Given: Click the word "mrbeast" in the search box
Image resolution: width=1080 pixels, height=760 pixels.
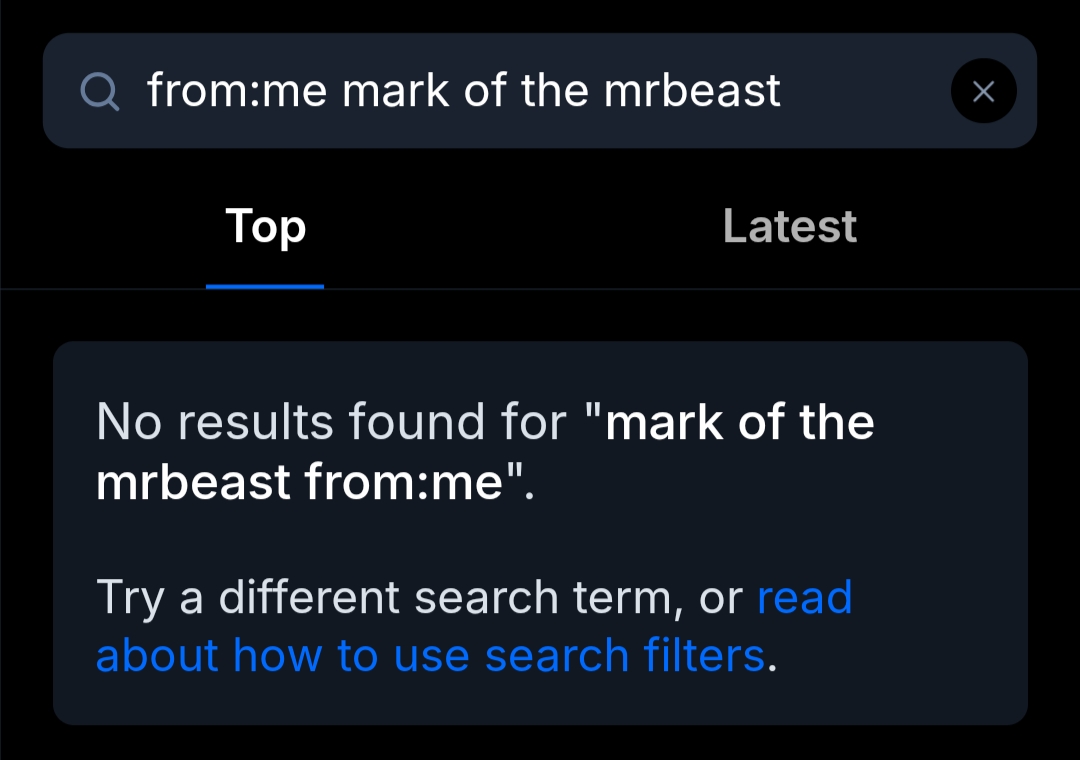Looking at the screenshot, I should [692, 91].
